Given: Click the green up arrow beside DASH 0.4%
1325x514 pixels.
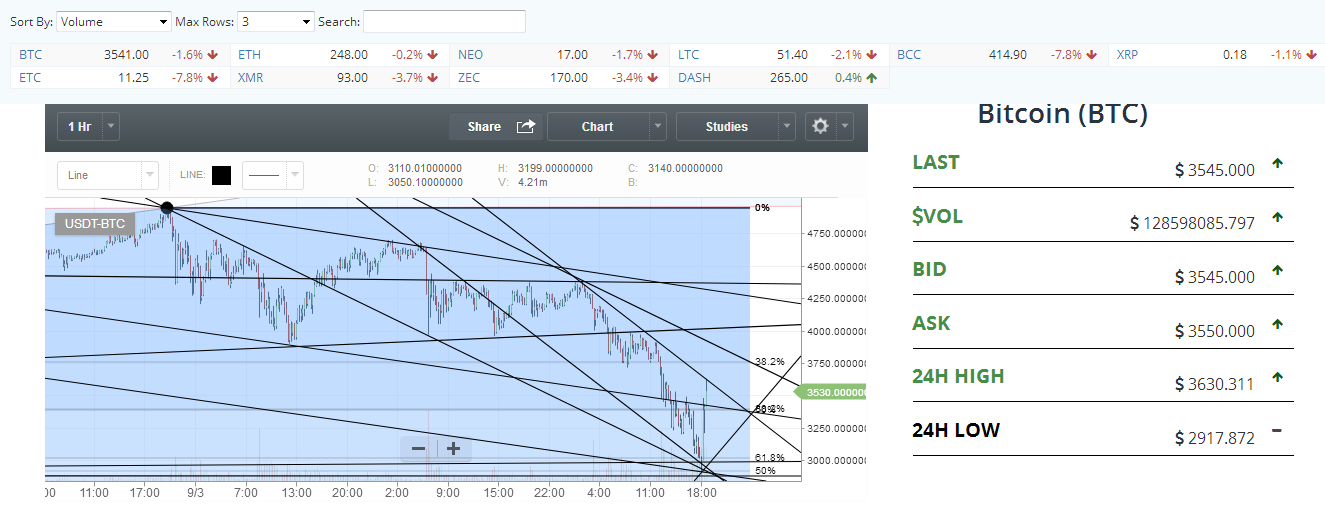Looking at the screenshot, I should (x=872, y=77).
